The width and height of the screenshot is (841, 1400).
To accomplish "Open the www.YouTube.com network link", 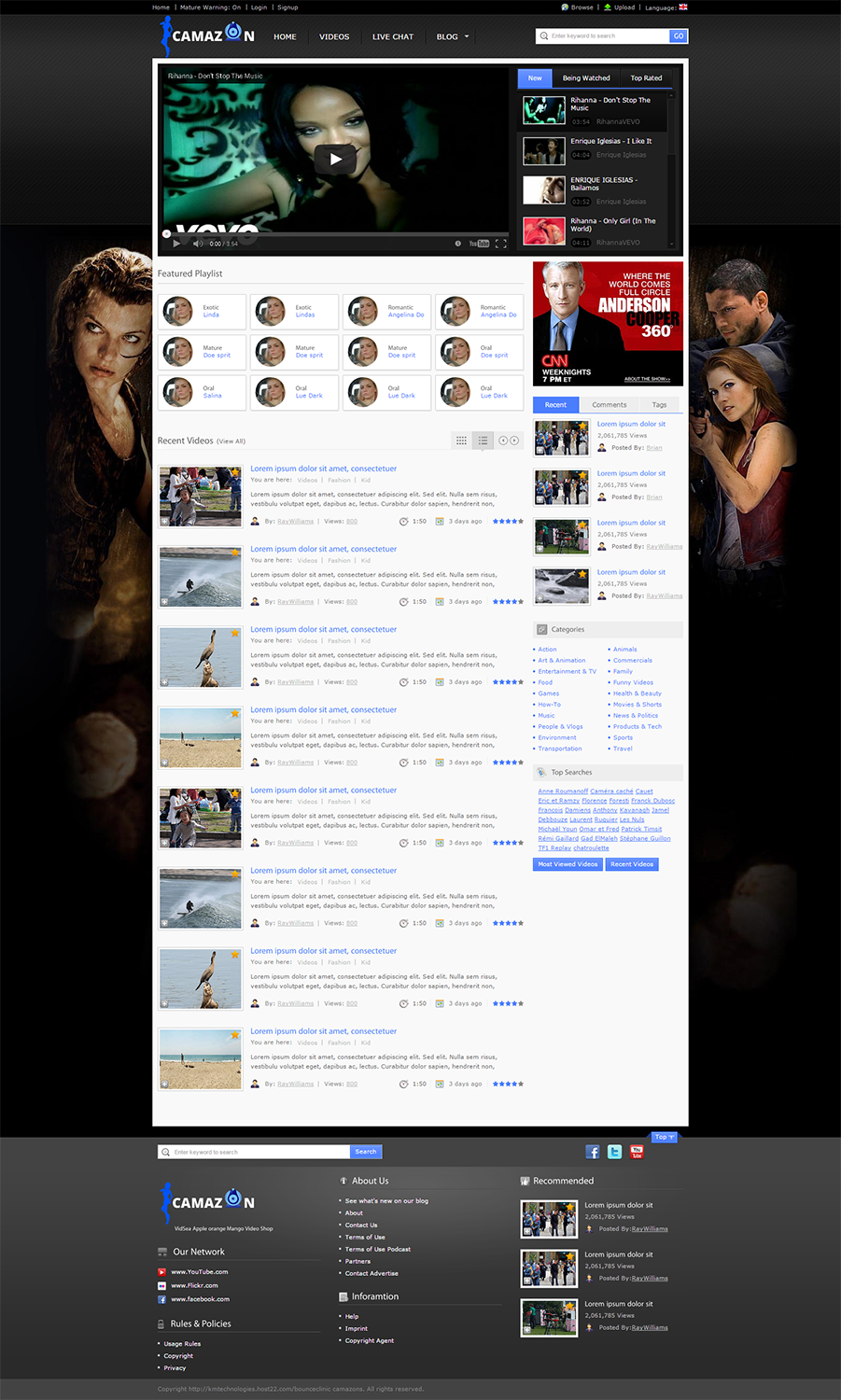I will point(199,1271).
